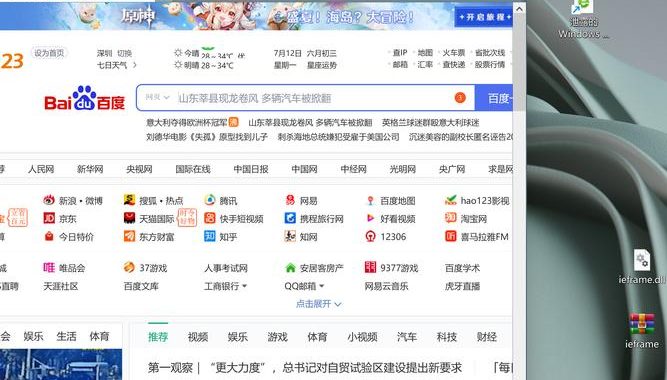Open the 虎牙直播 link
The image size is (667, 380).
[x=462, y=286]
